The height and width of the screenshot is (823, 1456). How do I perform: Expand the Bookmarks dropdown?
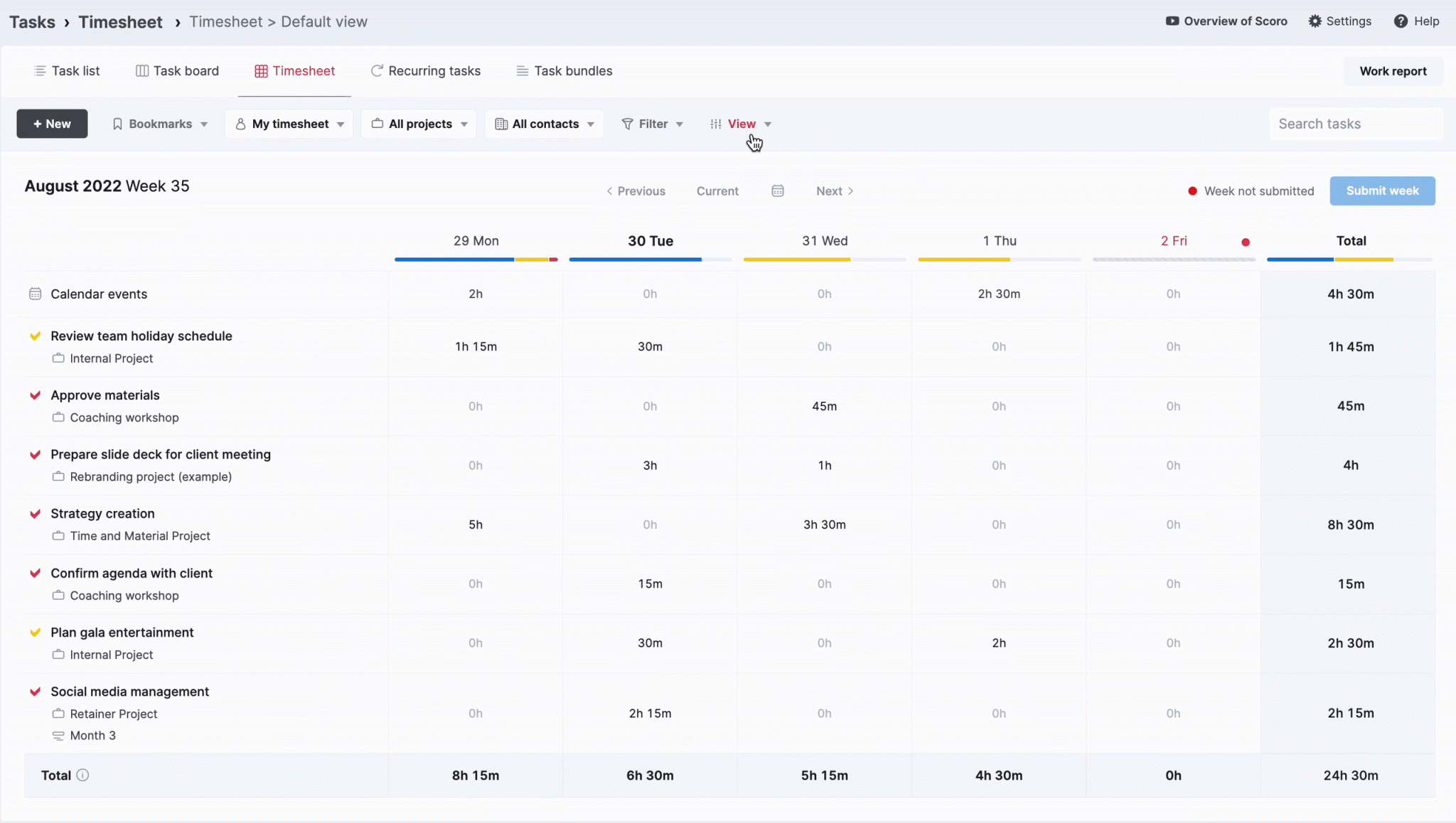click(160, 124)
